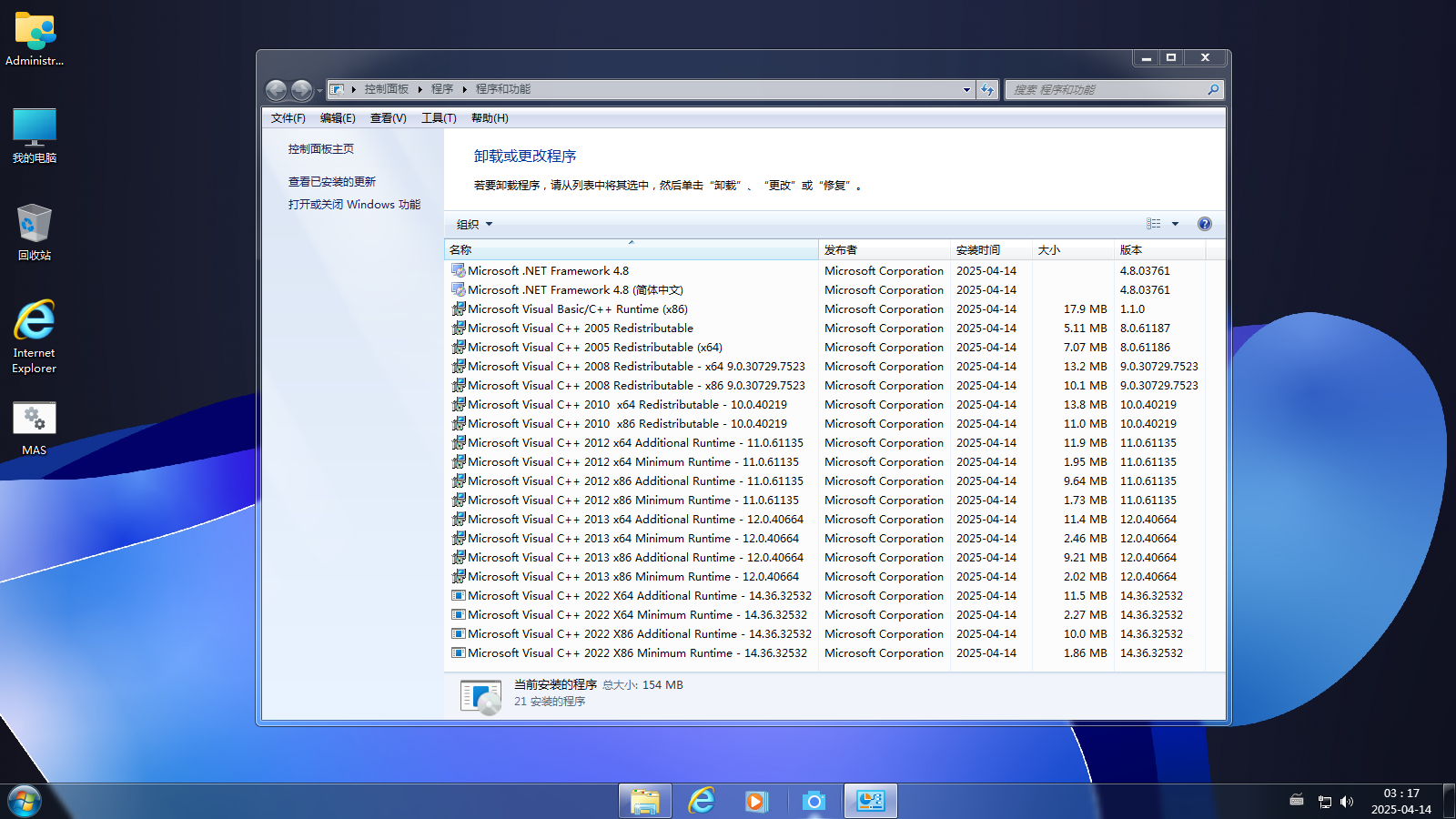Click the refresh button beside address bar
The image size is (1456, 819).
coord(987,89)
